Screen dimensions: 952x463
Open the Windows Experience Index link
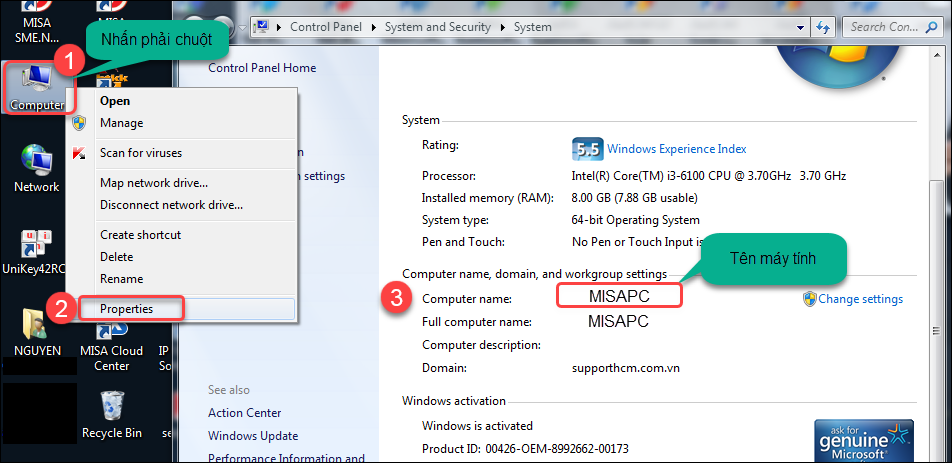click(676, 149)
